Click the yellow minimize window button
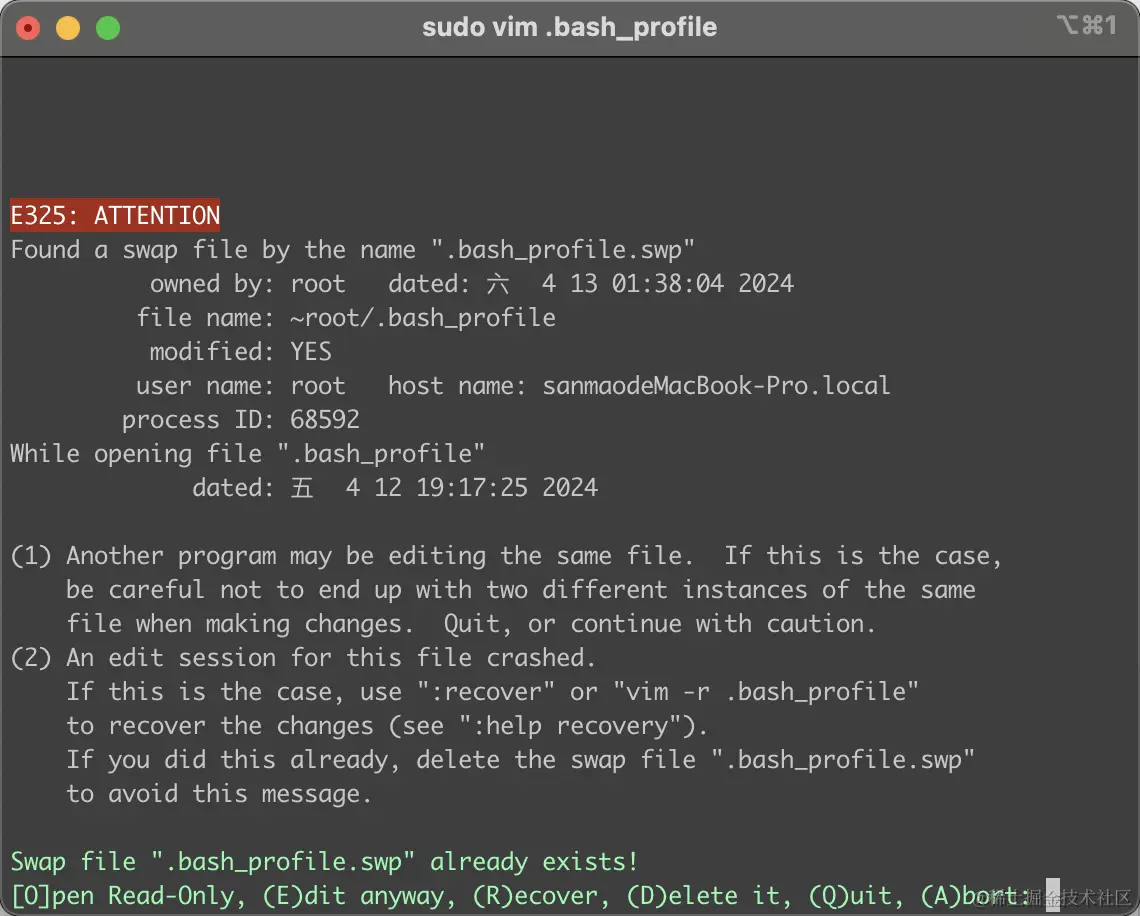This screenshot has height=916, width=1140. (x=68, y=28)
